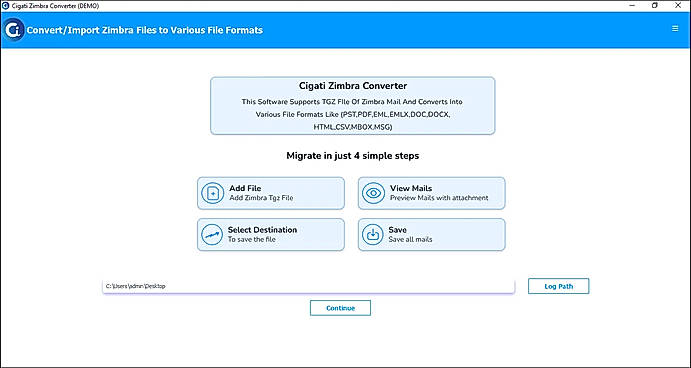Close the Cigati Zimbra Converter window
The image size is (691, 368).
click(x=678, y=5)
